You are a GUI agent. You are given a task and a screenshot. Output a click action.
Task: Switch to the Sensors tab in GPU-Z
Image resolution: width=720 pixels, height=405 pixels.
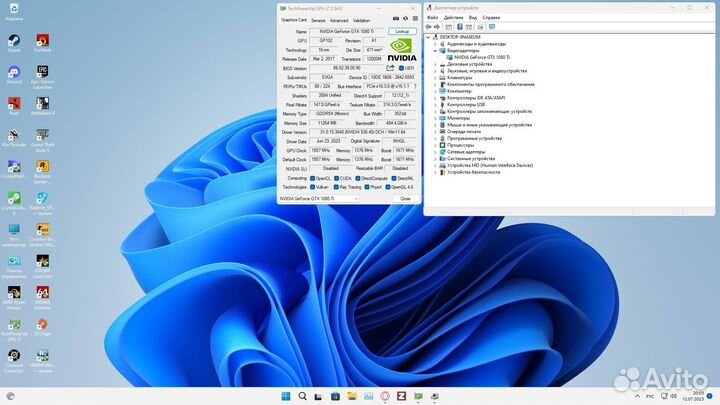coord(318,20)
